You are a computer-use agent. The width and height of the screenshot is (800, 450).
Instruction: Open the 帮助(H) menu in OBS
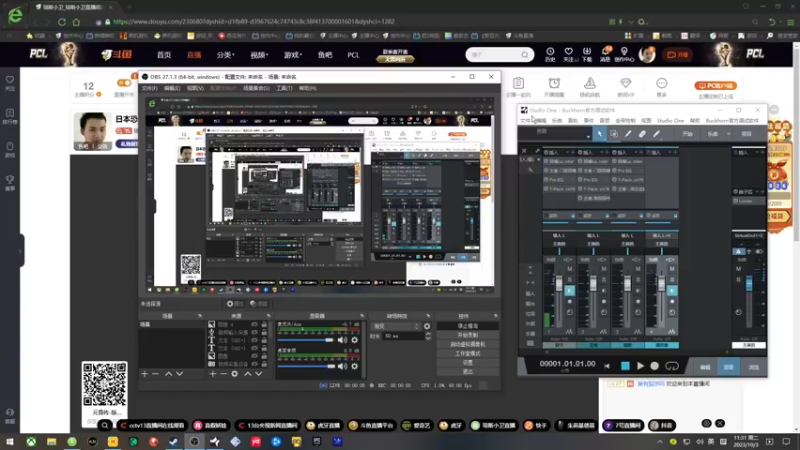[x=307, y=89]
